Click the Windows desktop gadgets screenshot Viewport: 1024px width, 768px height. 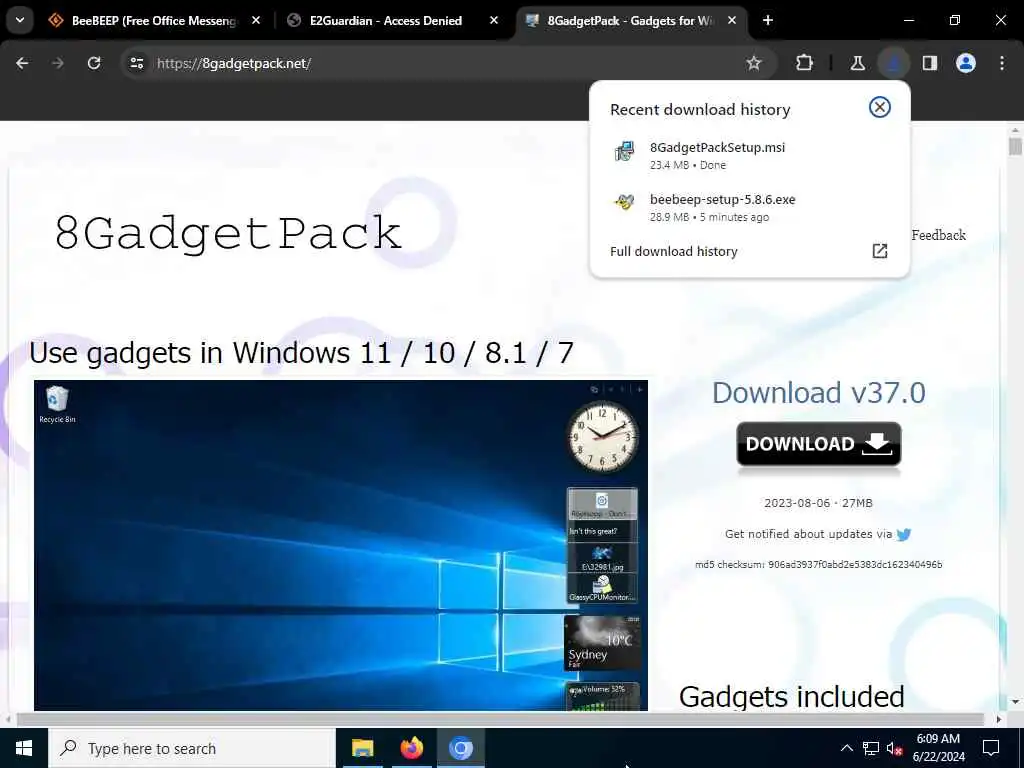coord(341,545)
